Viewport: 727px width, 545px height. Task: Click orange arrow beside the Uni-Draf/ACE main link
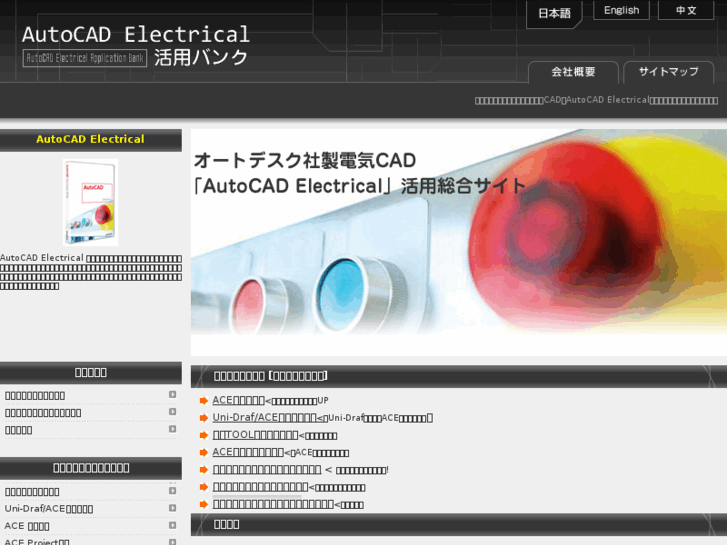click(204, 418)
